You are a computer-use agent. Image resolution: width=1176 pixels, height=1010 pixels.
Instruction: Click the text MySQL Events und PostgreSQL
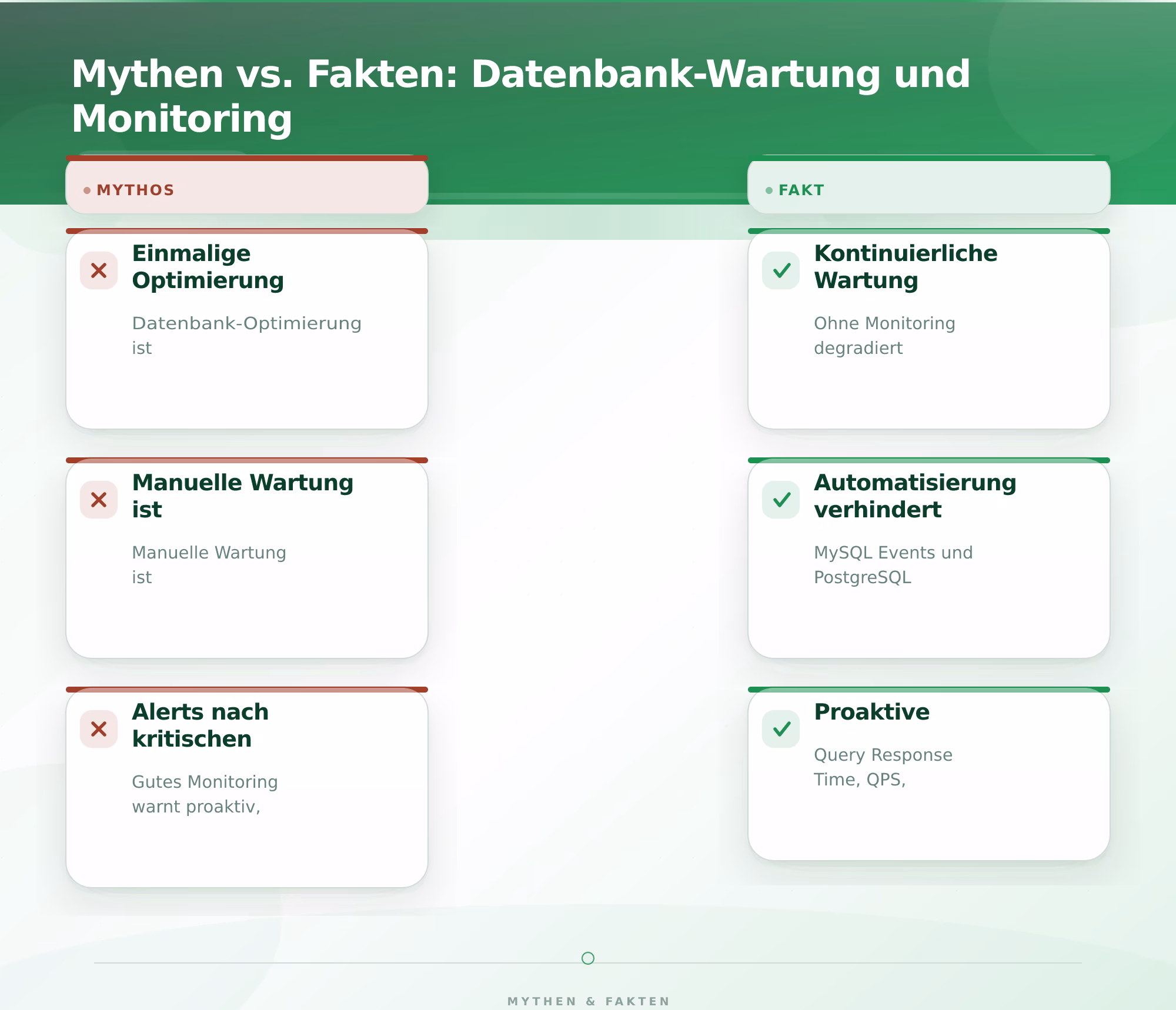click(x=893, y=565)
